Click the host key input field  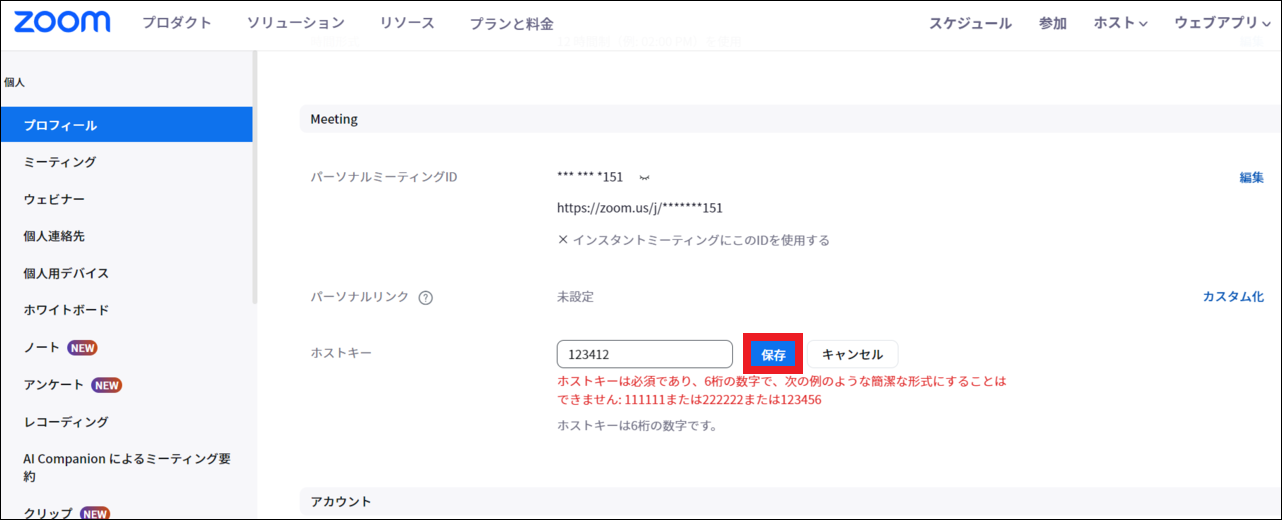(645, 354)
